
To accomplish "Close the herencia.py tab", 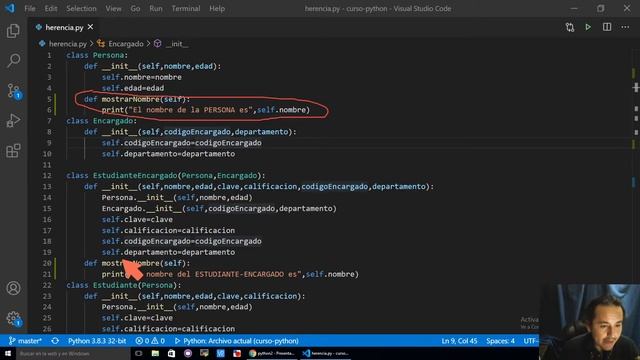I will tap(90, 27).
